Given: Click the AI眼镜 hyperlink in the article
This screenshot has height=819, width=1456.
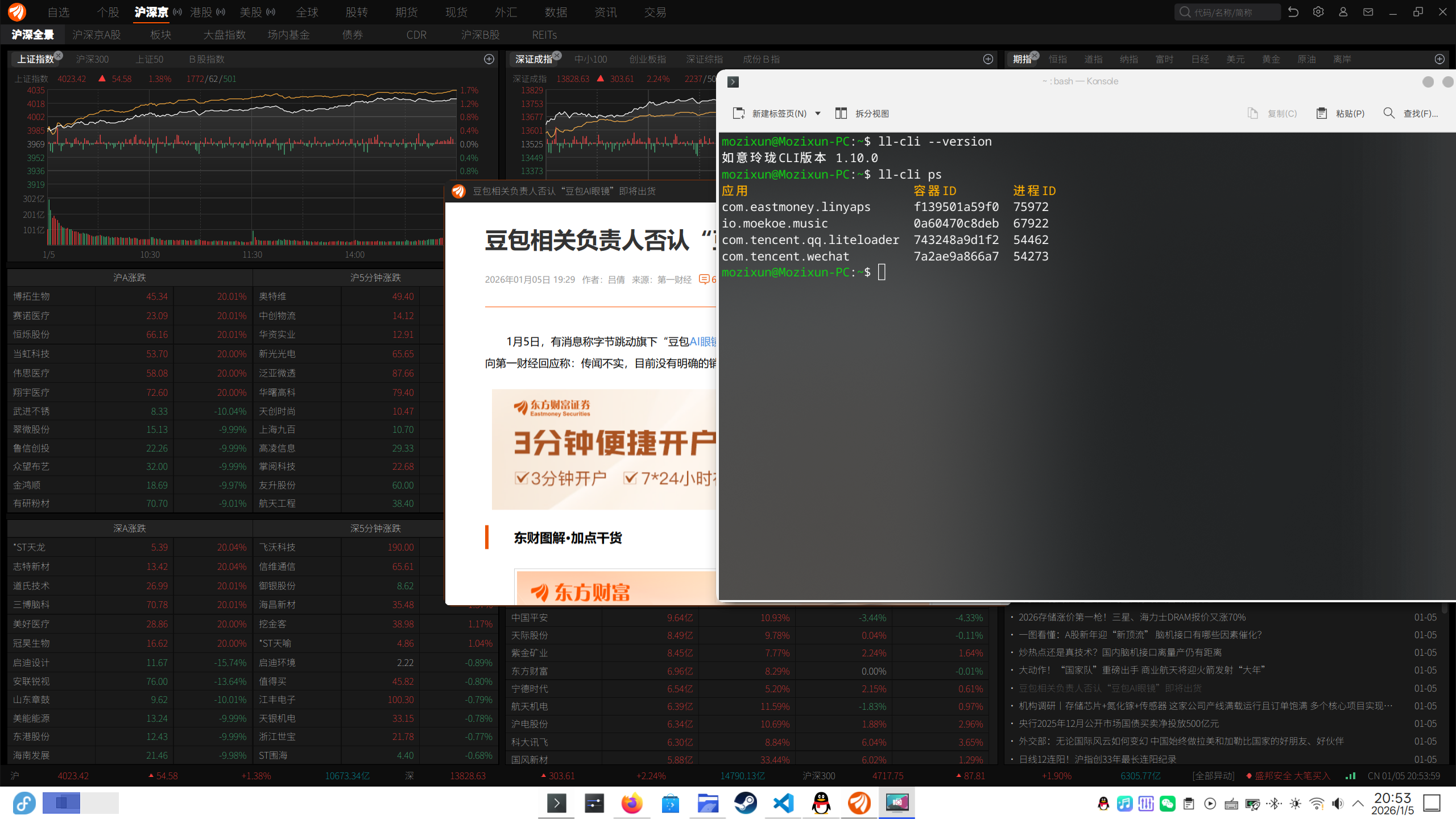Looking at the screenshot, I should tap(703, 341).
